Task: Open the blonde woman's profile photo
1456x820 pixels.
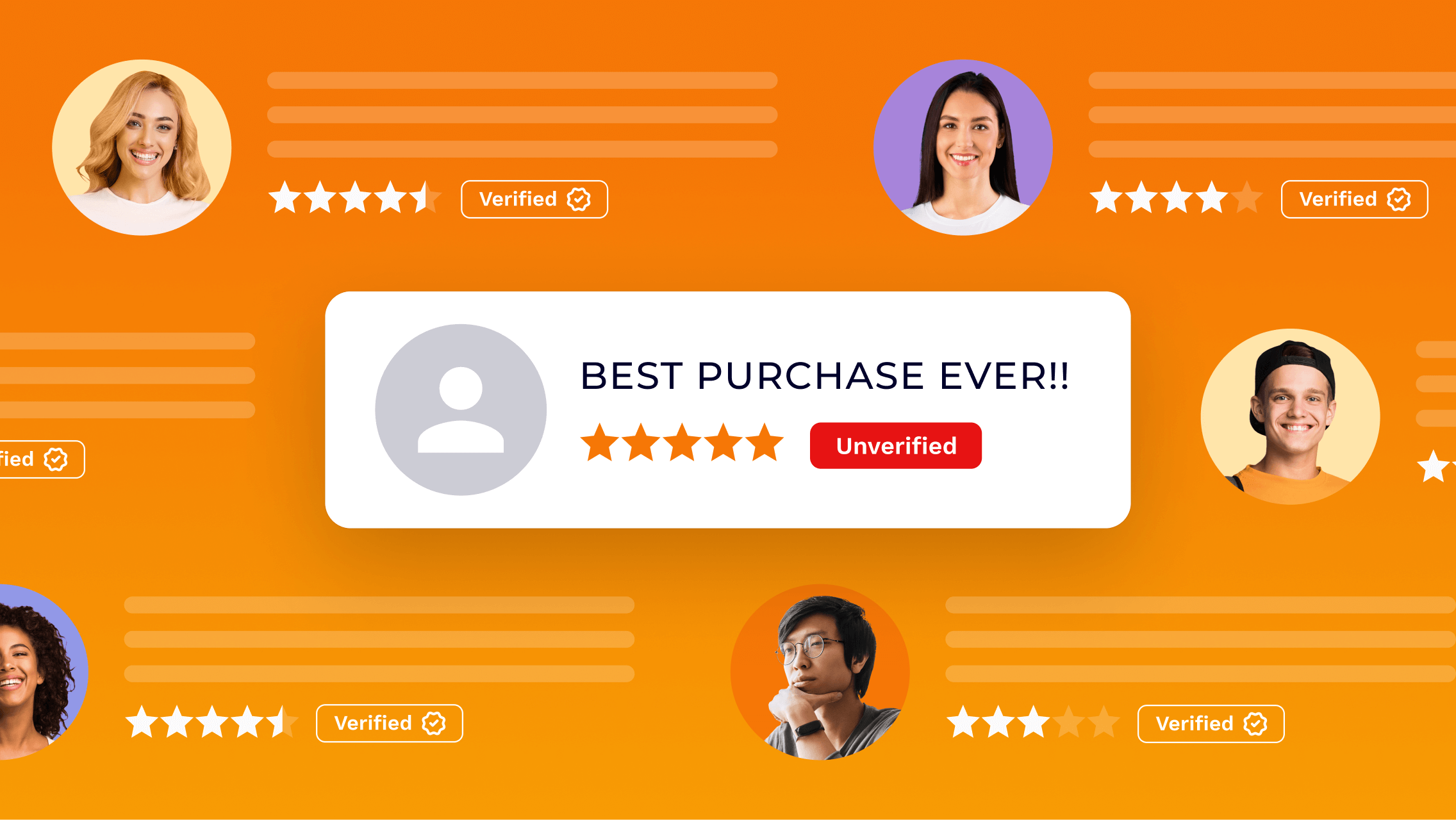Action: (x=142, y=147)
